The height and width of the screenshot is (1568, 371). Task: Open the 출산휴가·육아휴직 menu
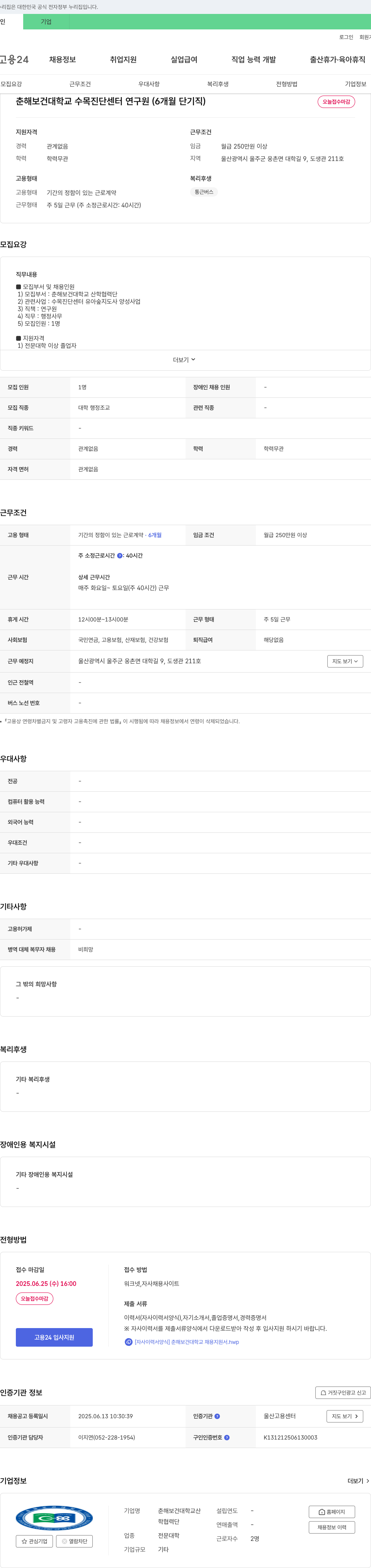[x=337, y=60]
